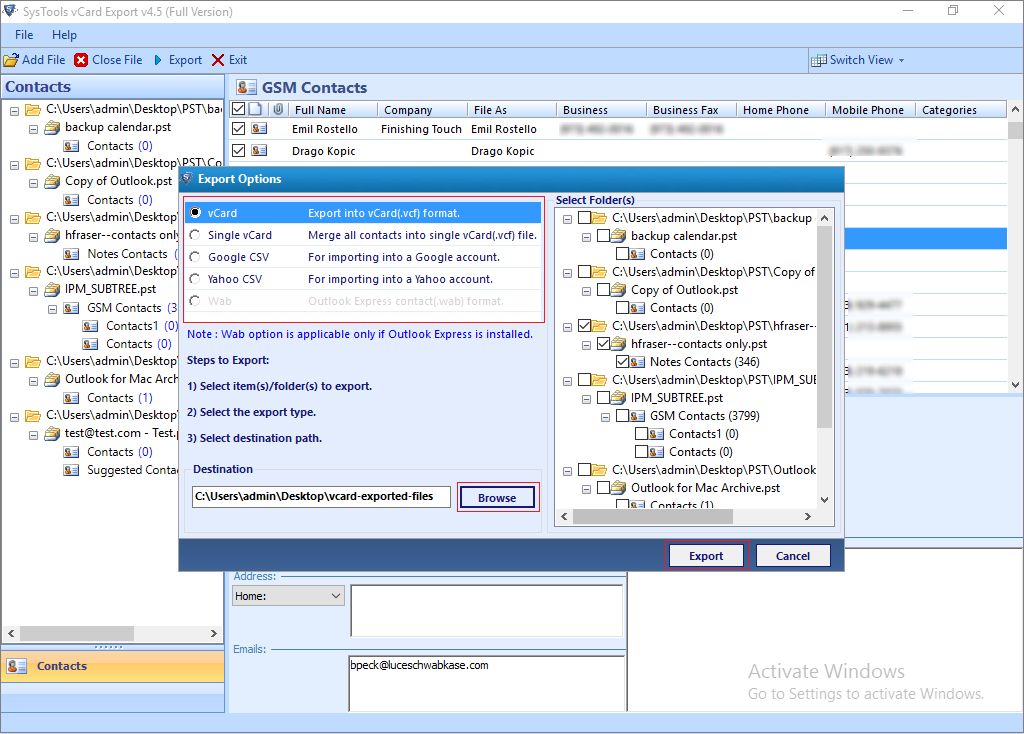Collapse backup calendar.pst node in left tree
1024x734 pixels.
33,129
